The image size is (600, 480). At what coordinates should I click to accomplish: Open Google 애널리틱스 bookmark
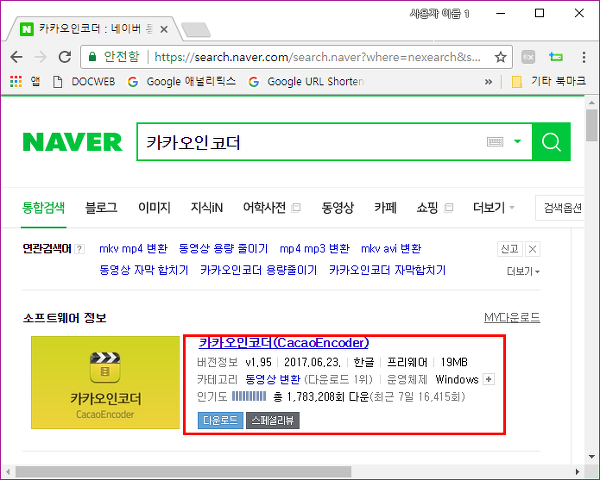coord(182,82)
